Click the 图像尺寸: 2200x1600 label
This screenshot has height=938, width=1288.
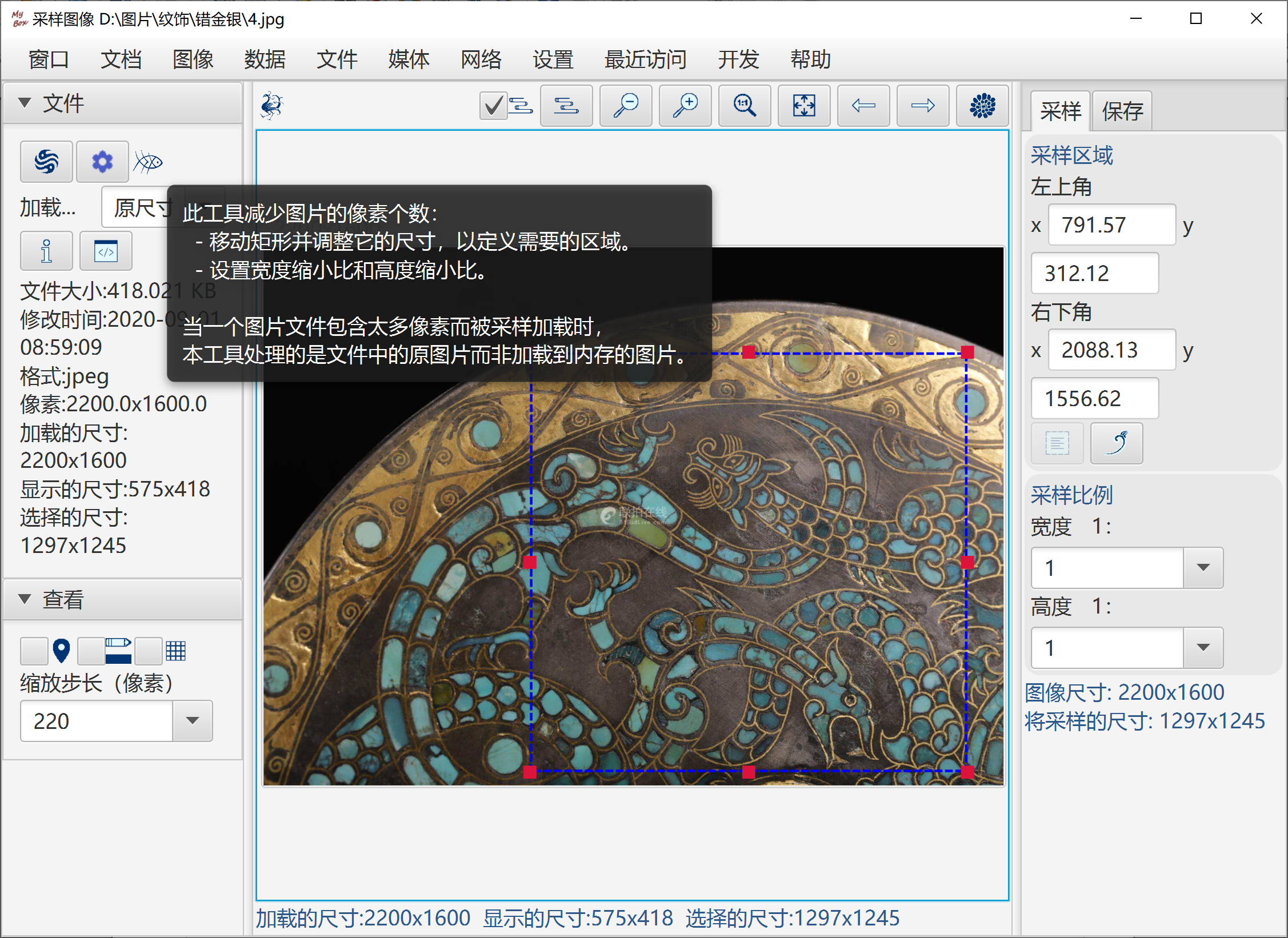1125,692
